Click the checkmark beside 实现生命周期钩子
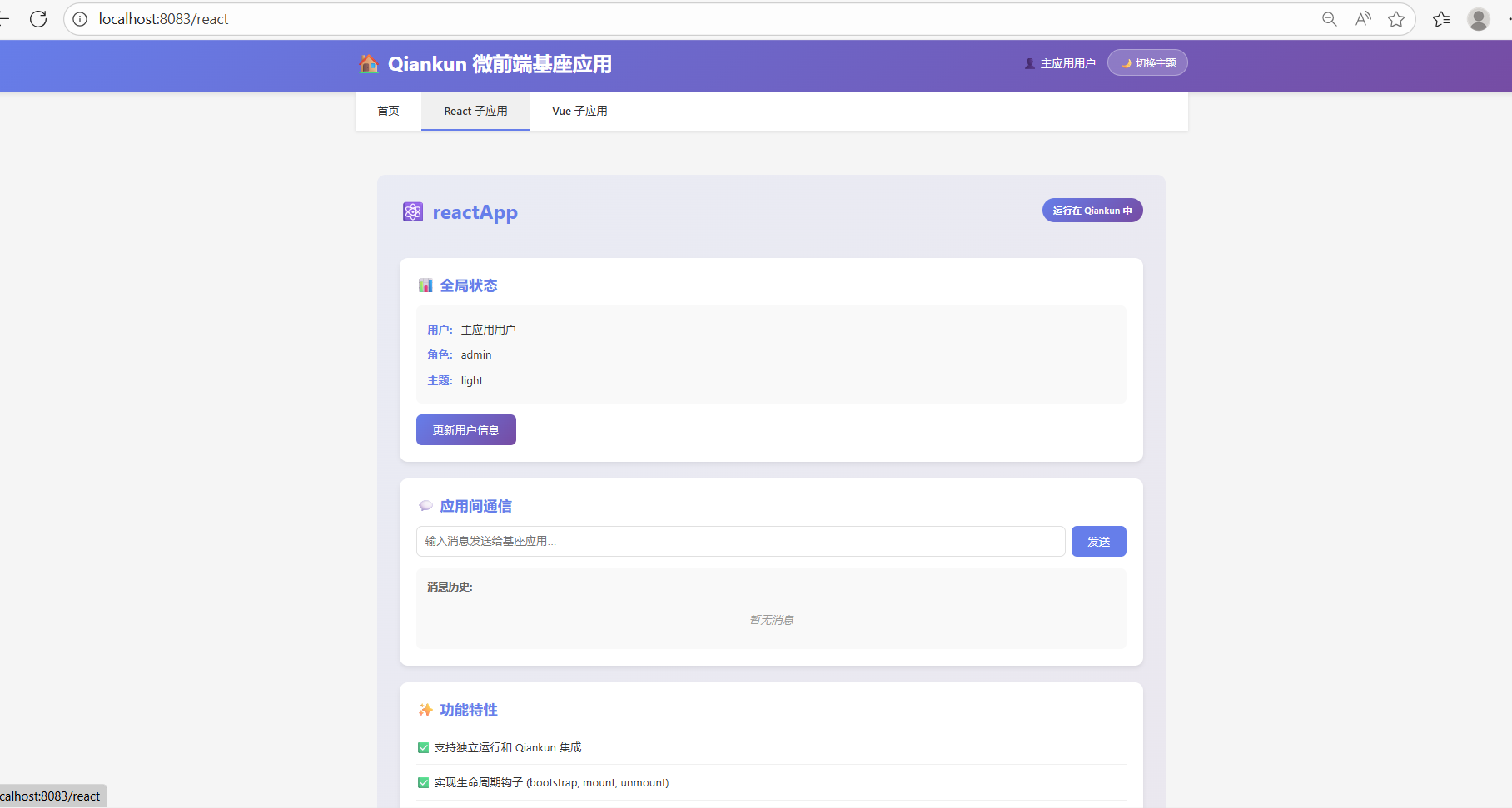Screen dimensions: 1512x808 pyautogui.click(x=423, y=783)
